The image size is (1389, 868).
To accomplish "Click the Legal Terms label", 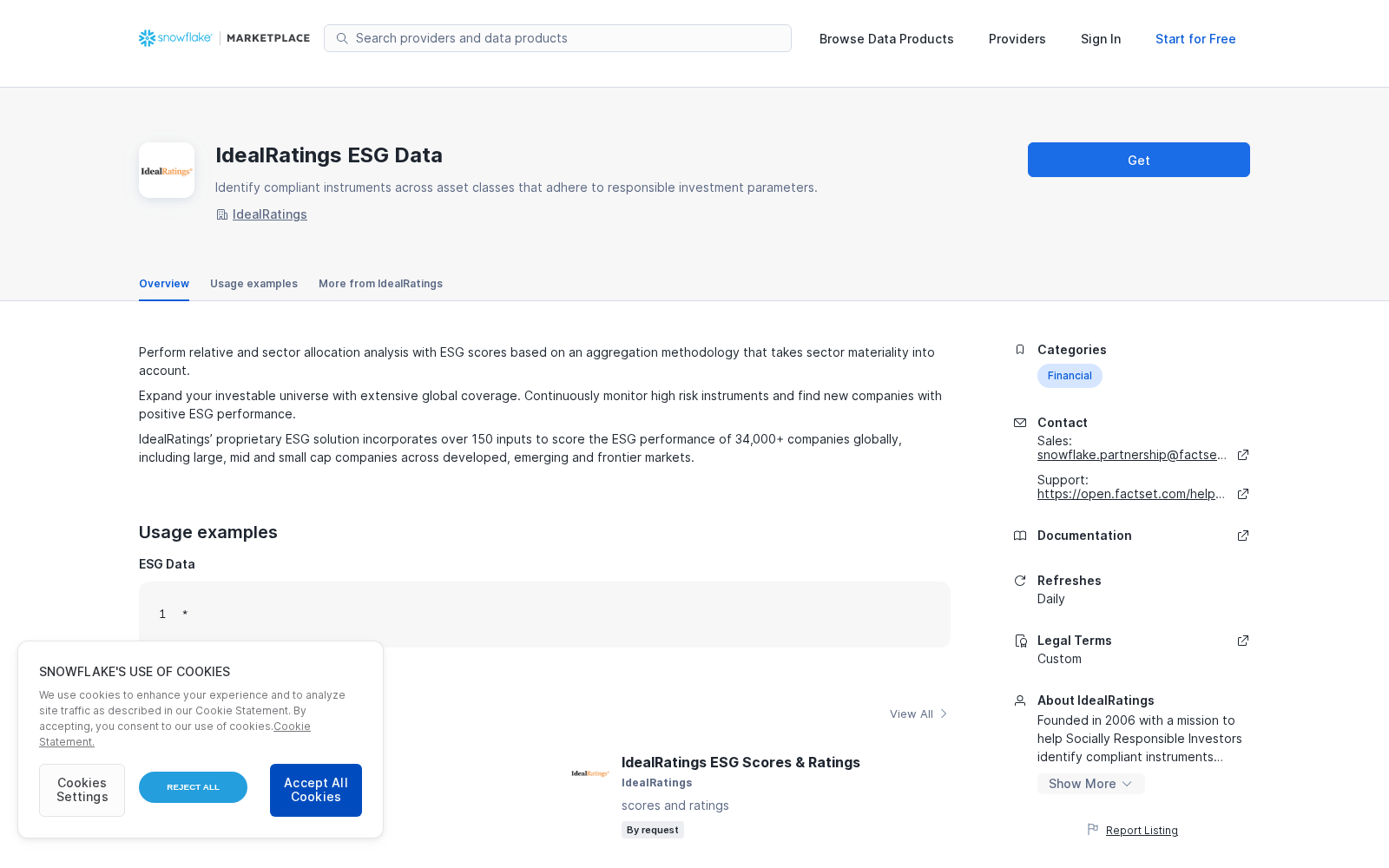I will tap(1075, 641).
